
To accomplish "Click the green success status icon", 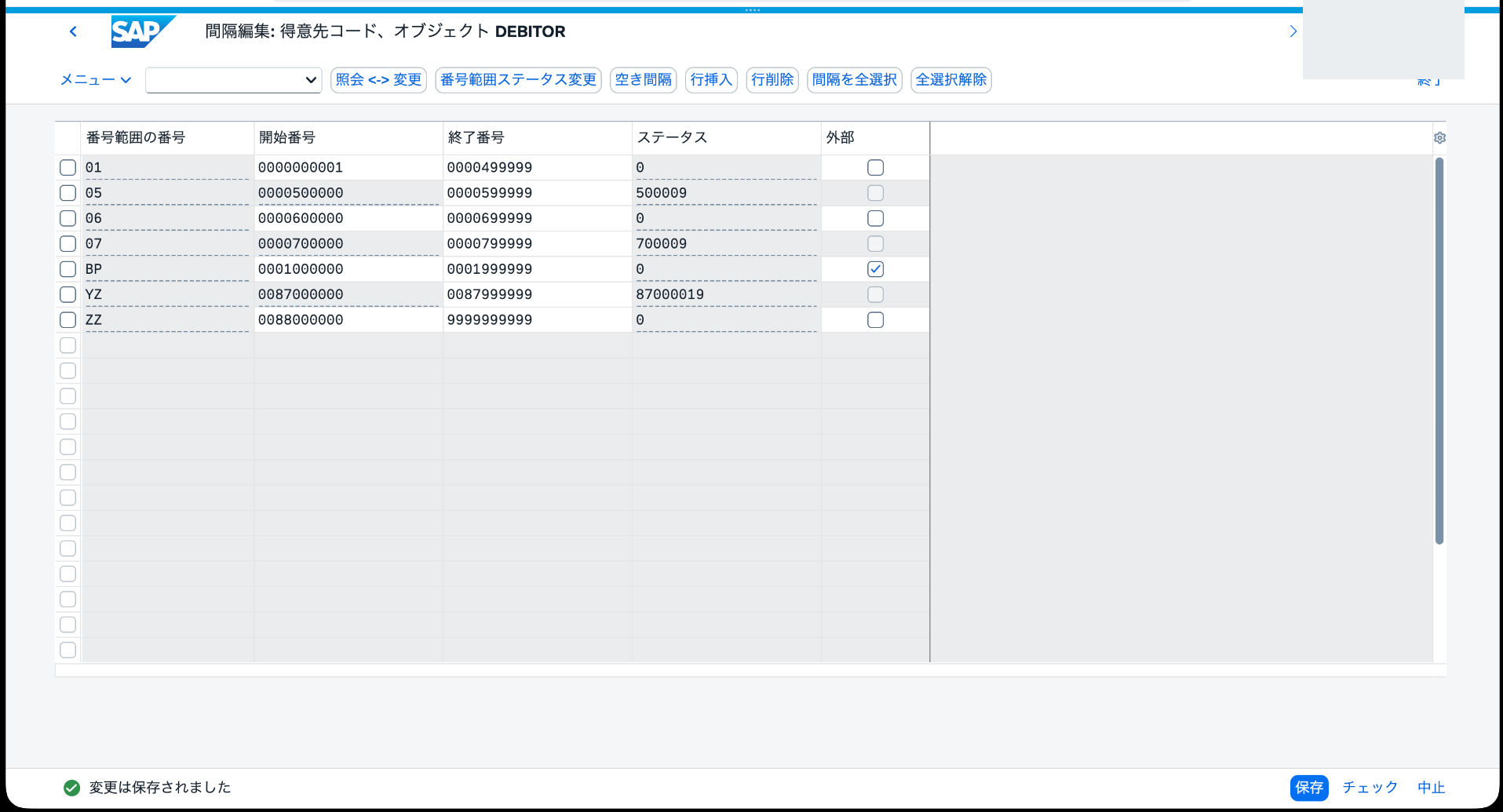I will pos(71,788).
